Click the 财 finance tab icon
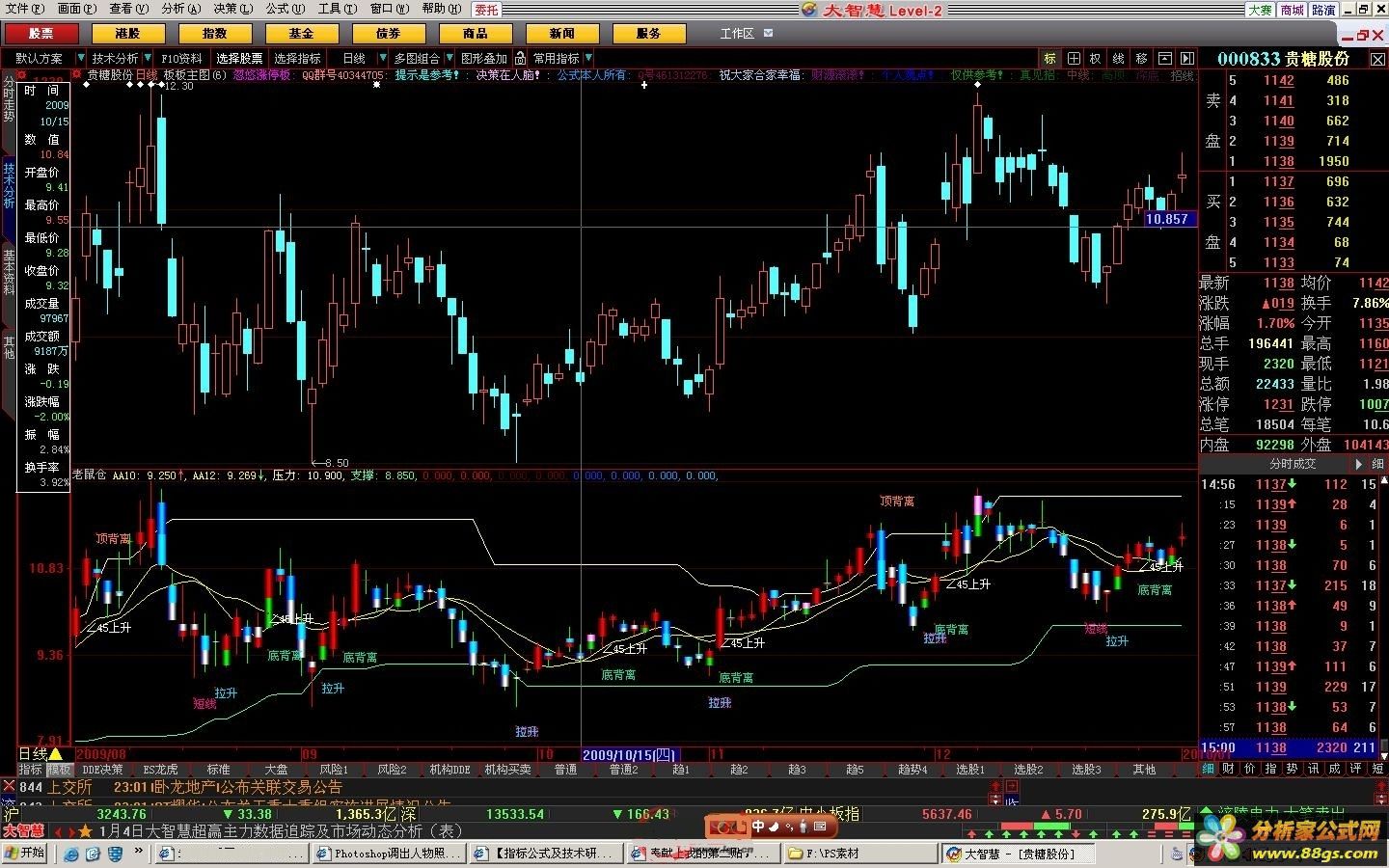 [x=1228, y=769]
